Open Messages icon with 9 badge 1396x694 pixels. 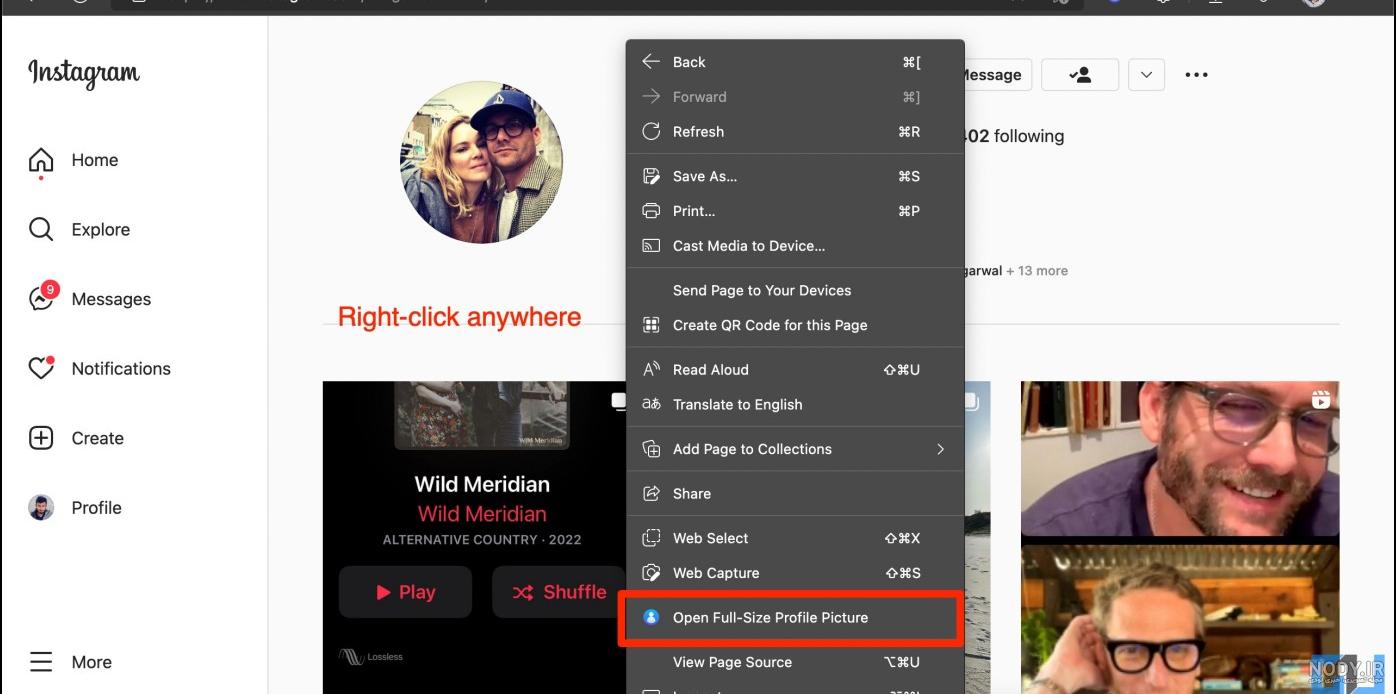pyautogui.click(x=42, y=298)
